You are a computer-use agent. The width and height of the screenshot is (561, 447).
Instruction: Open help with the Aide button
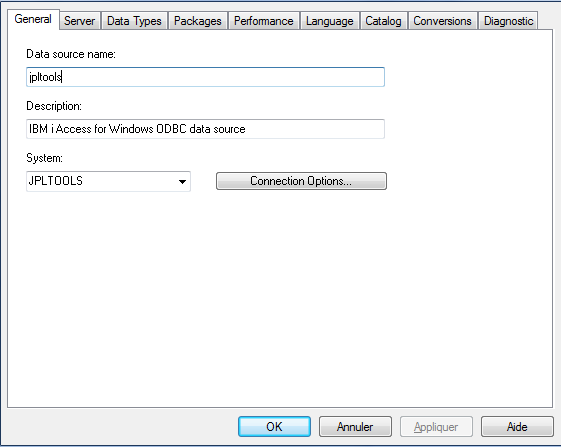point(517,427)
